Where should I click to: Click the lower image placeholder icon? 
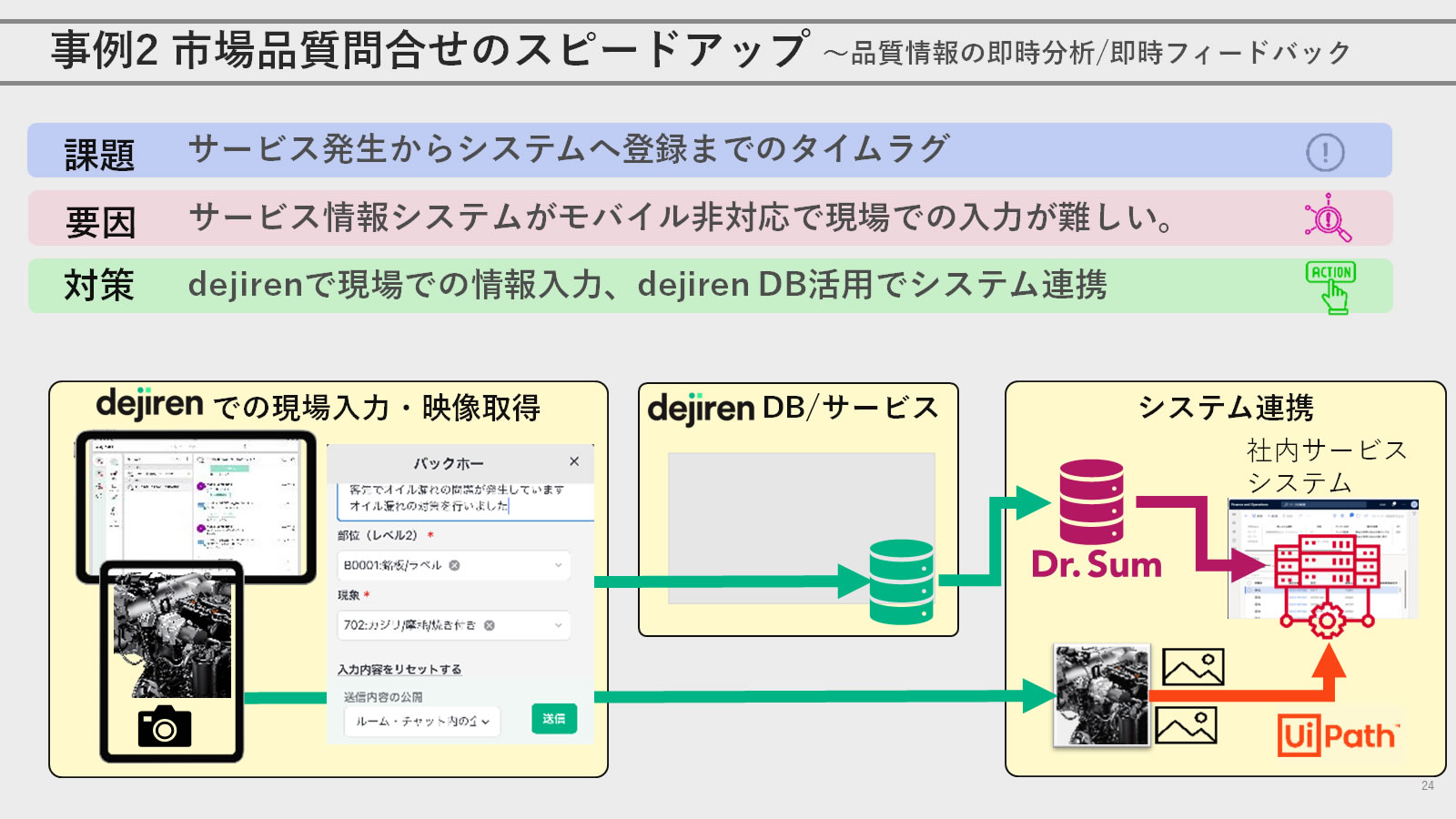[1186, 725]
